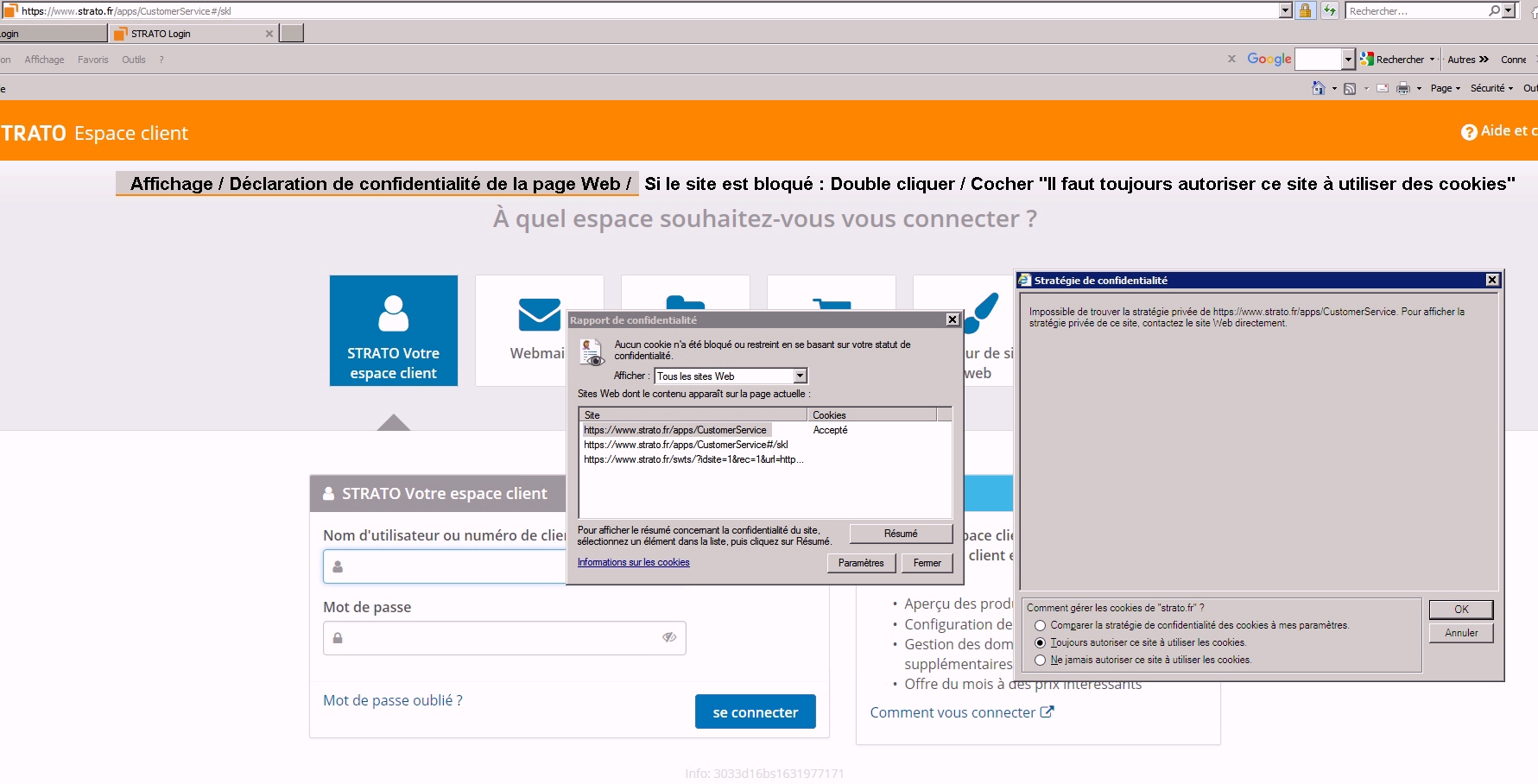Open the Favoris menu
This screenshot has width=1538, height=784.
click(93, 60)
